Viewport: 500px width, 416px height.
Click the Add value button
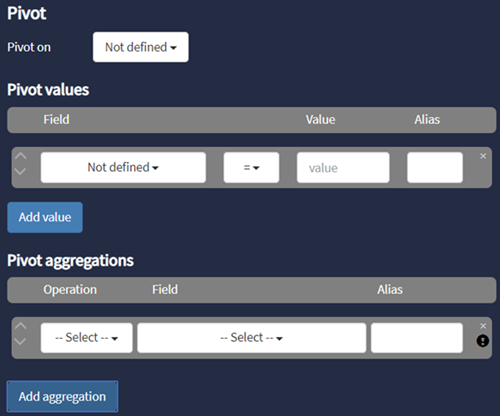(45, 217)
